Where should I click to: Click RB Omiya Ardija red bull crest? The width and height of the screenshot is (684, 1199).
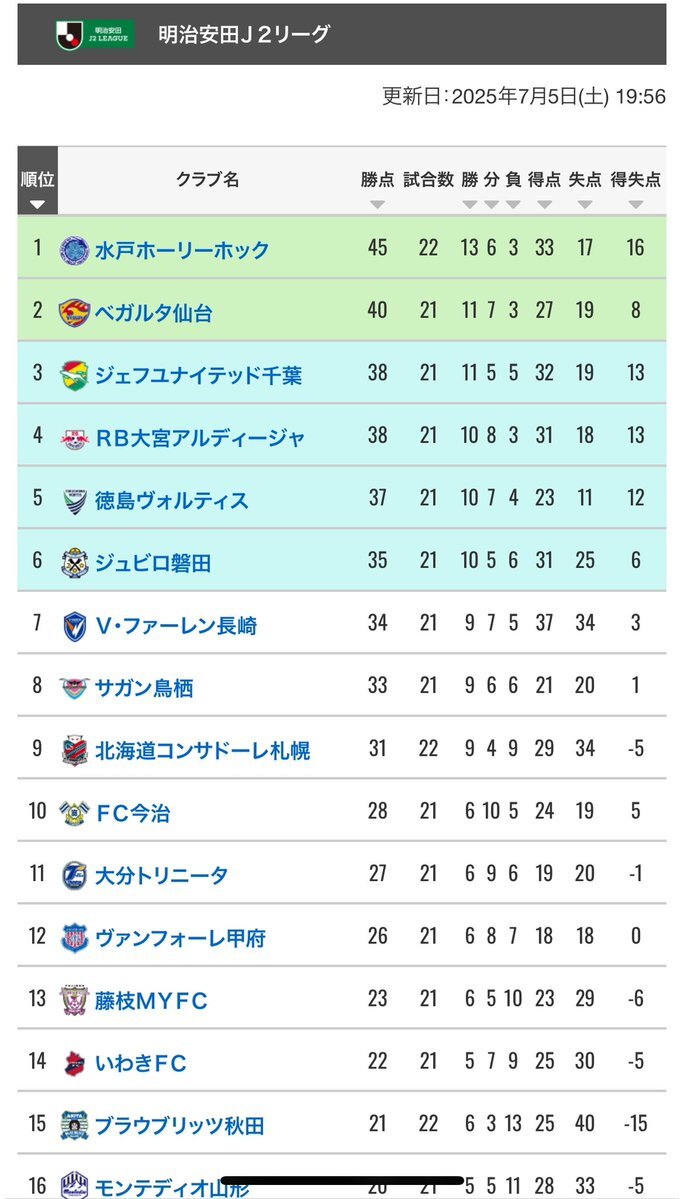coord(75,438)
